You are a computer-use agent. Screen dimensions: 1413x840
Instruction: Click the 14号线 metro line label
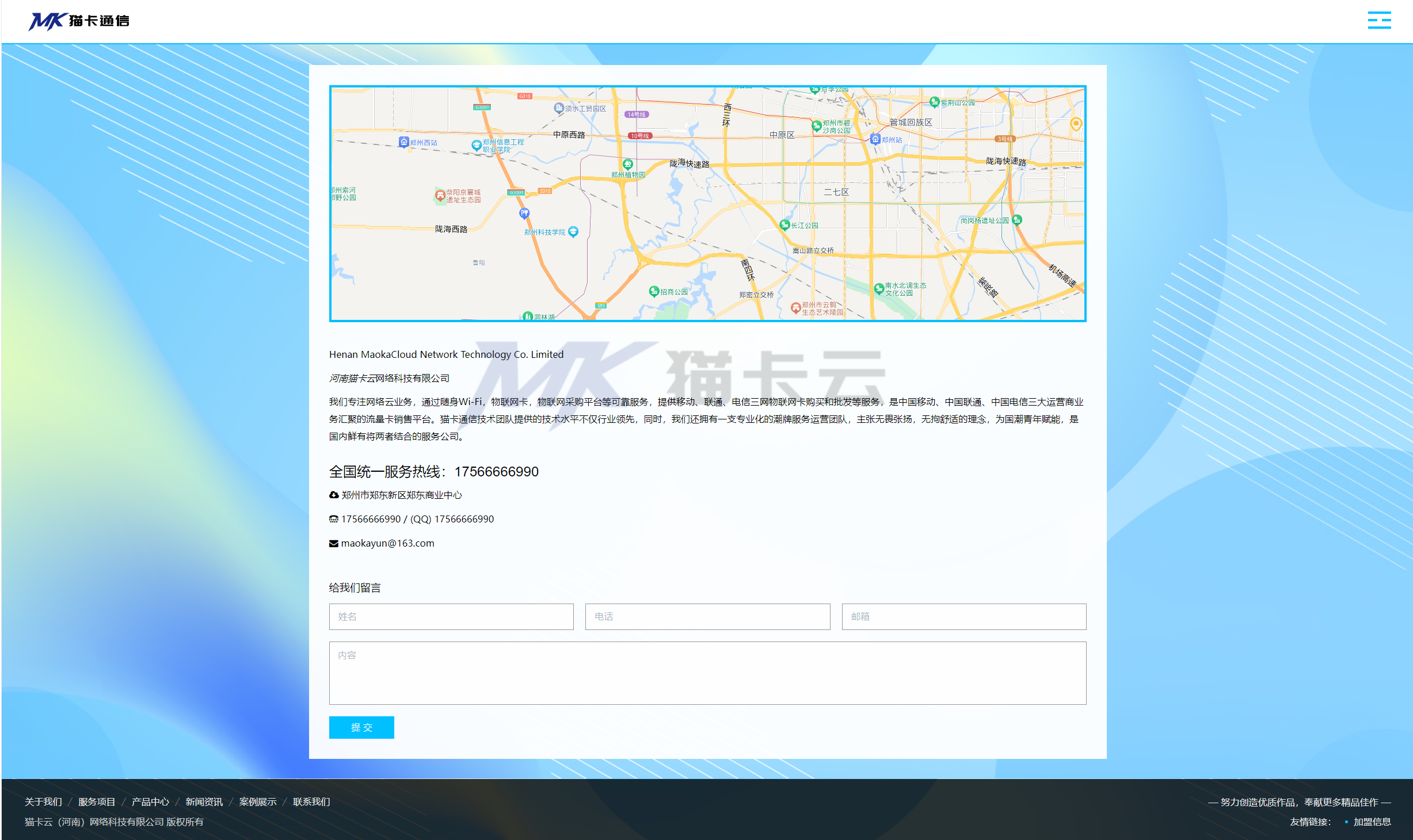637,114
